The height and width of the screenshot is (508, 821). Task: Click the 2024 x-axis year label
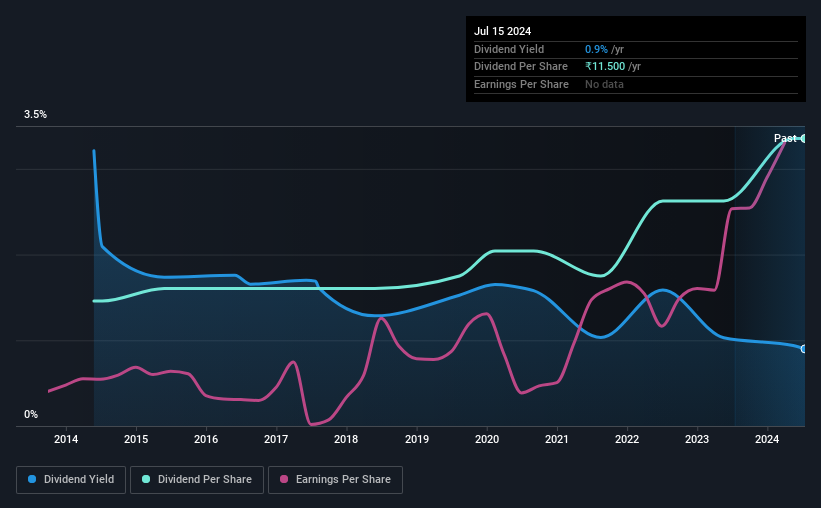pyautogui.click(x=767, y=439)
